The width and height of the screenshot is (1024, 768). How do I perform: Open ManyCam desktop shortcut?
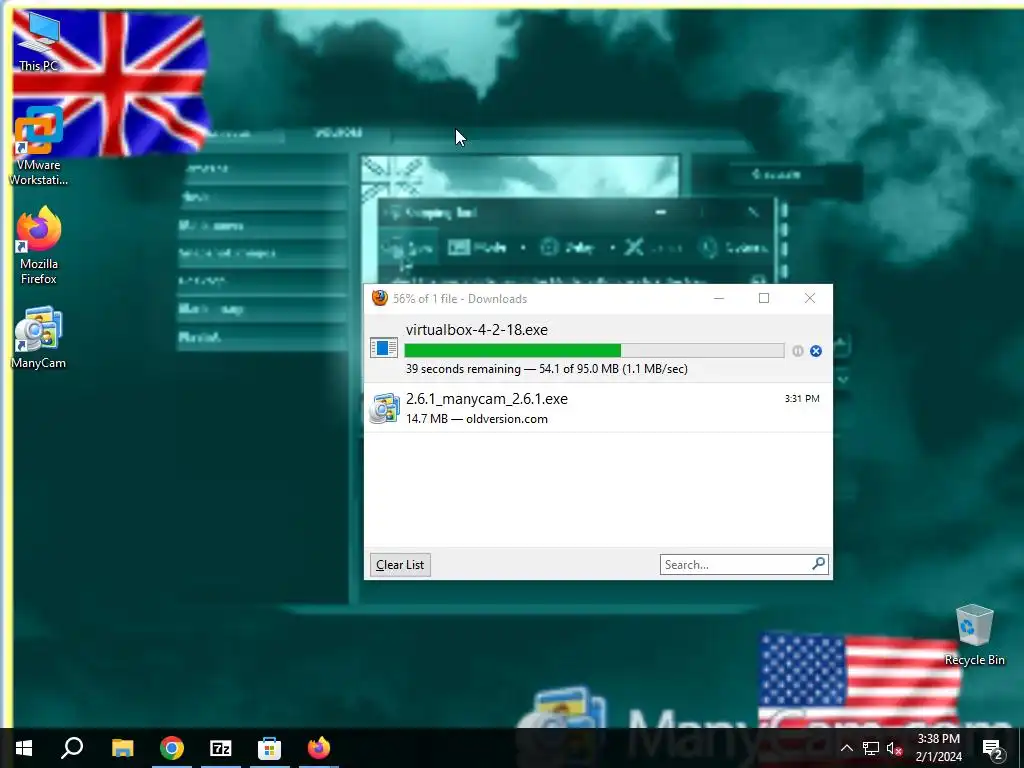click(39, 338)
